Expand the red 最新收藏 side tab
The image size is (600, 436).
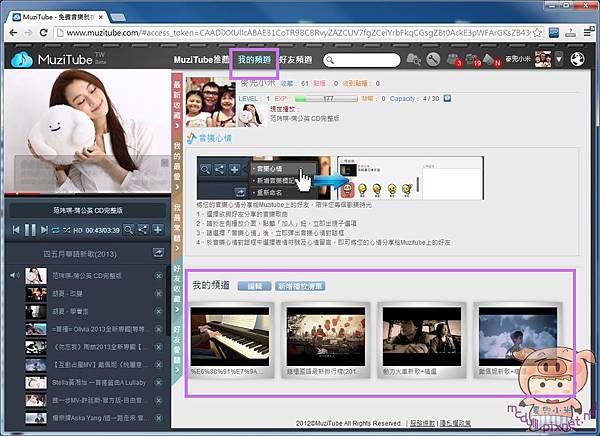click(177, 103)
